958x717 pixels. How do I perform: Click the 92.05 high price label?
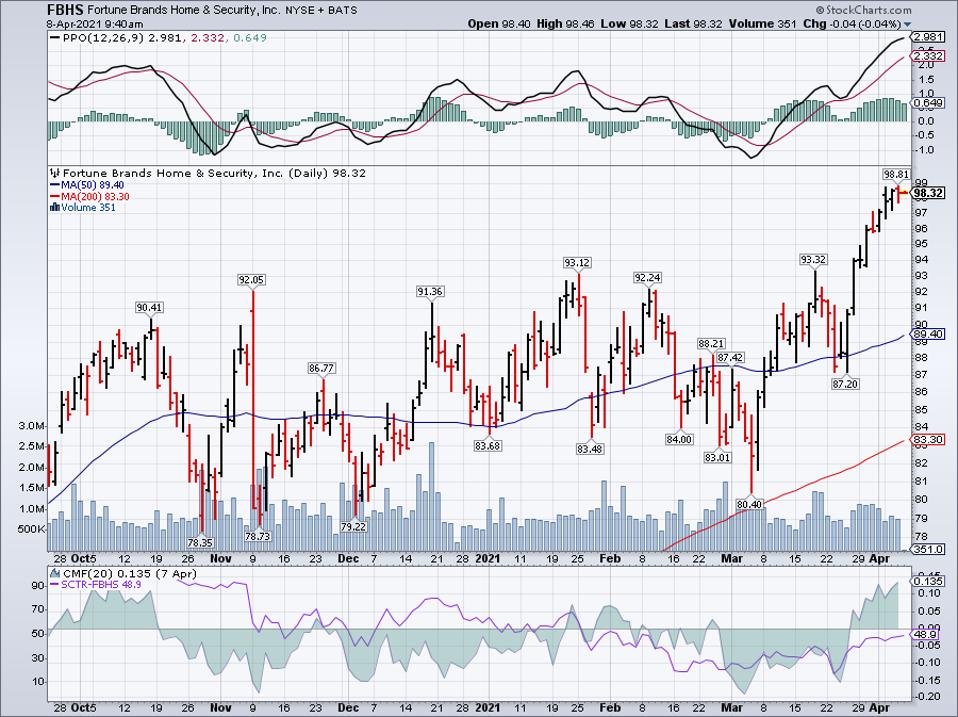[251, 280]
